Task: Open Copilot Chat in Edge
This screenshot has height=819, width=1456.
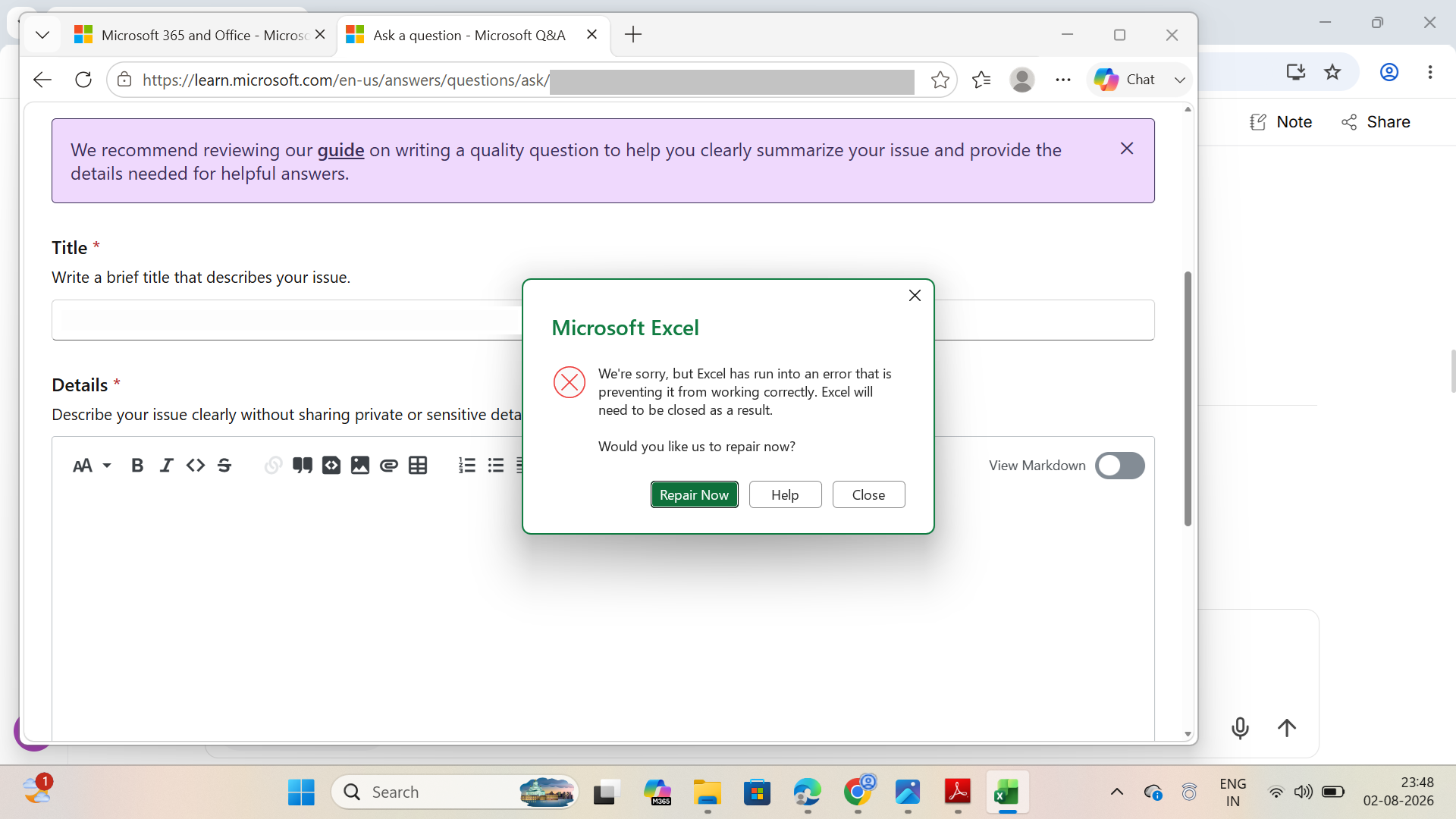Action: 1125,80
